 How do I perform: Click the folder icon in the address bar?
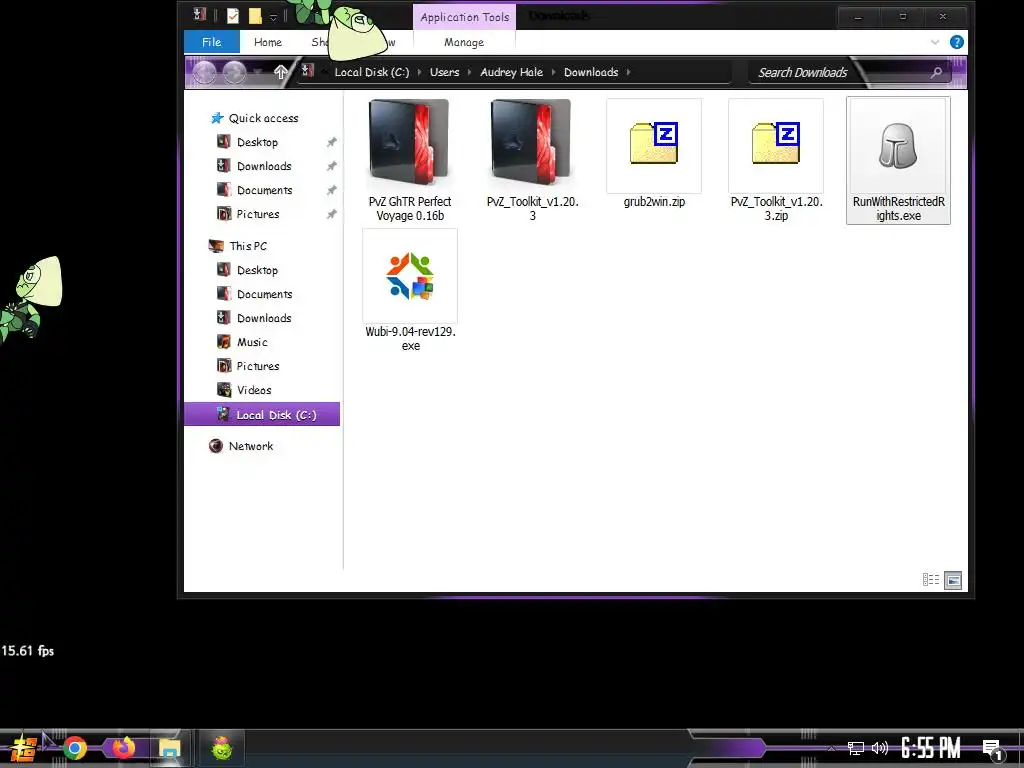tap(308, 71)
